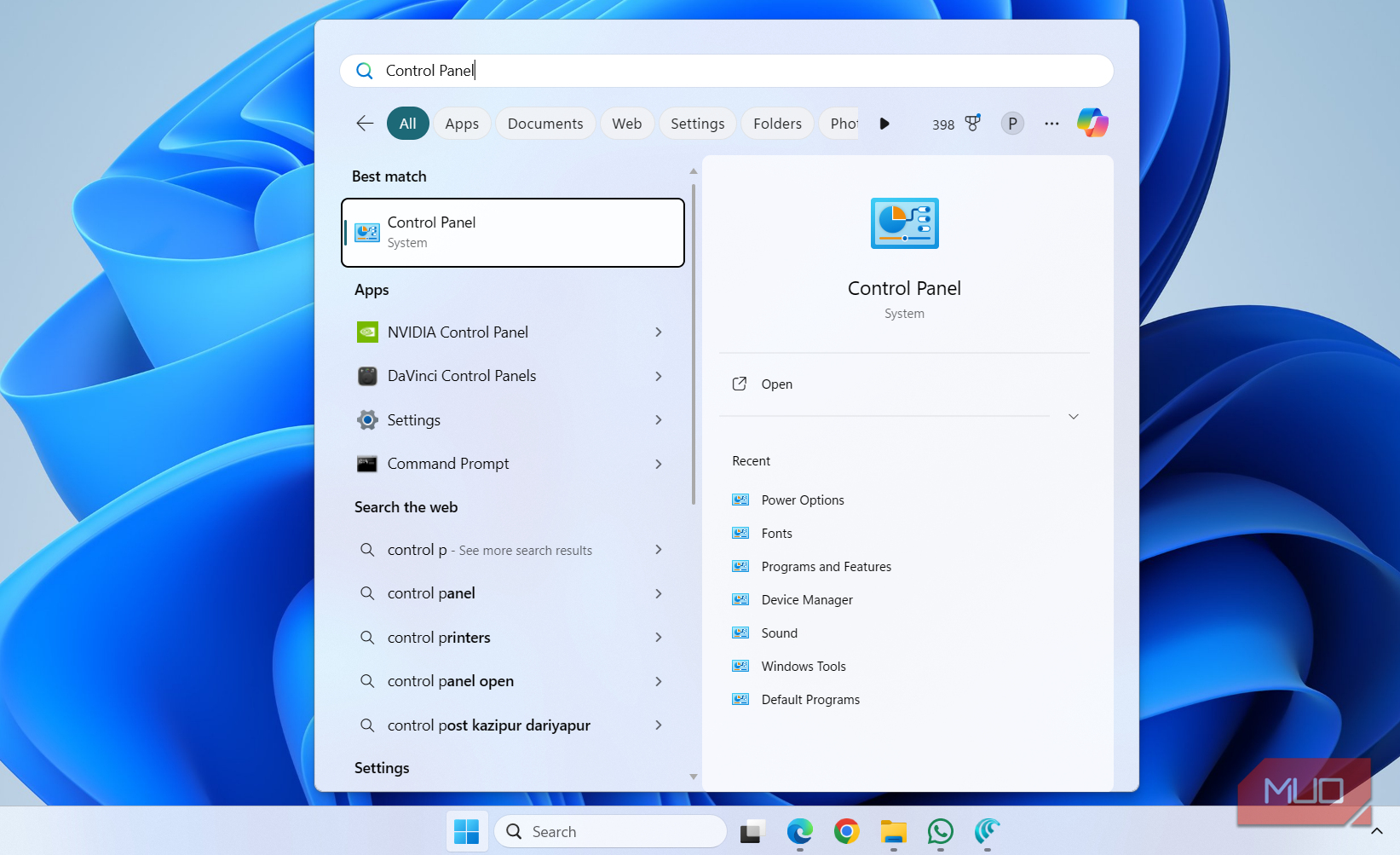Open the rewards trophy icon
This screenshot has height=855, width=1400.
pyautogui.click(x=972, y=124)
